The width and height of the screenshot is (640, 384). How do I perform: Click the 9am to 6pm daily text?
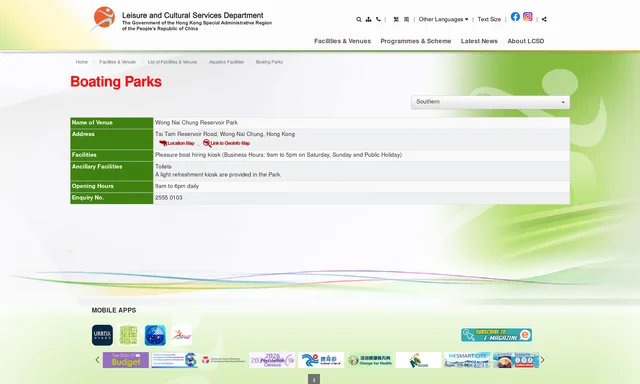click(177, 186)
